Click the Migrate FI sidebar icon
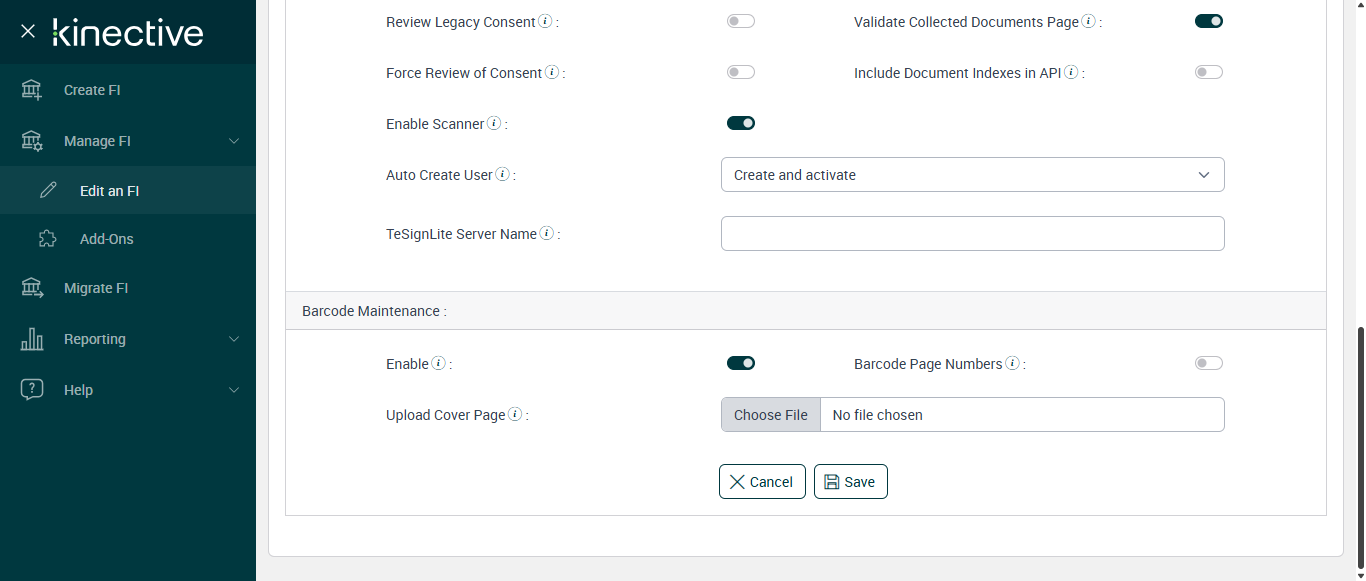The height and width of the screenshot is (581, 1366). pos(32,288)
